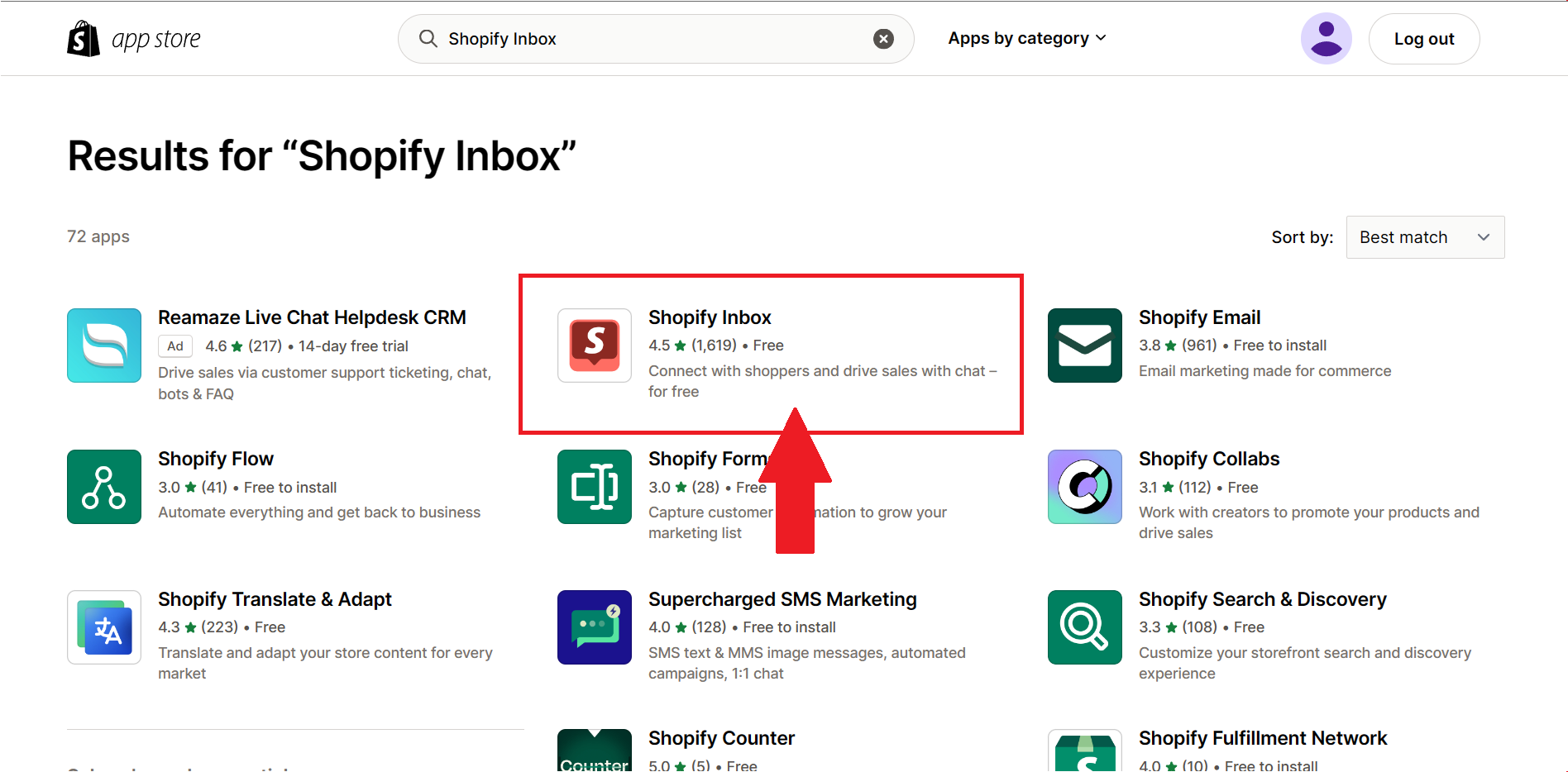Open the Shopify Forms app icon
Image resolution: width=1568 pixels, height=772 pixels.
pyautogui.click(x=595, y=487)
